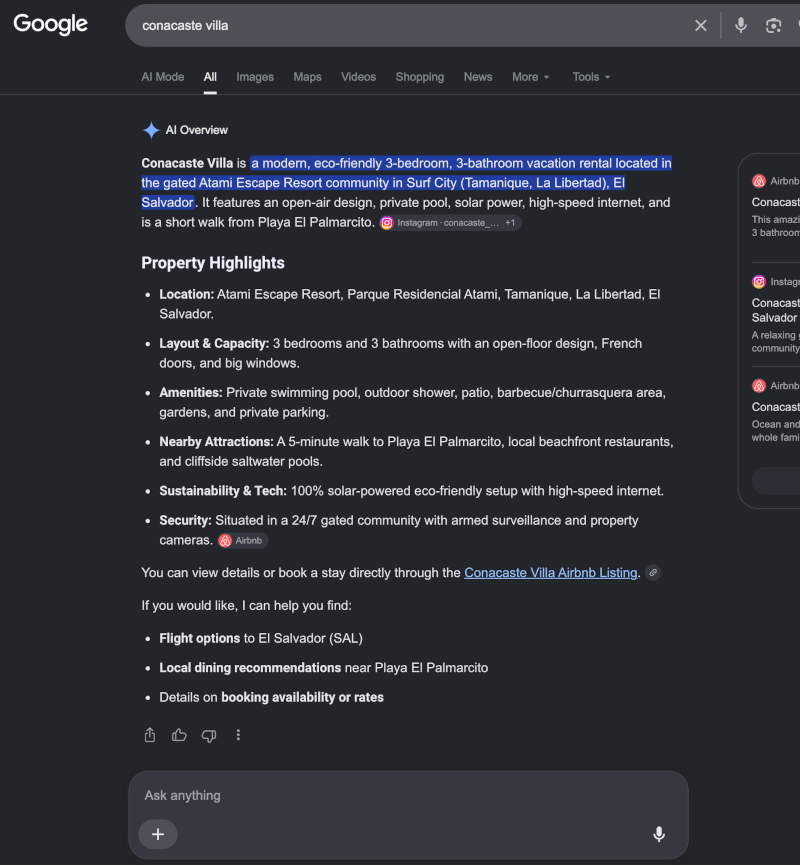Click the +1 sources count badge
This screenshot has width=800, height=865.
click(510, 223)
